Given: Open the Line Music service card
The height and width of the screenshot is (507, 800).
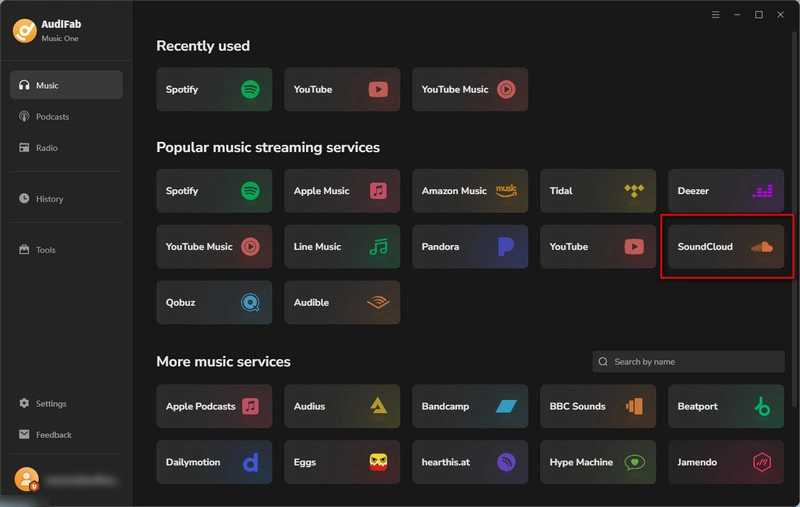Looking at the screenshot, I should click(x=342, y=246).
